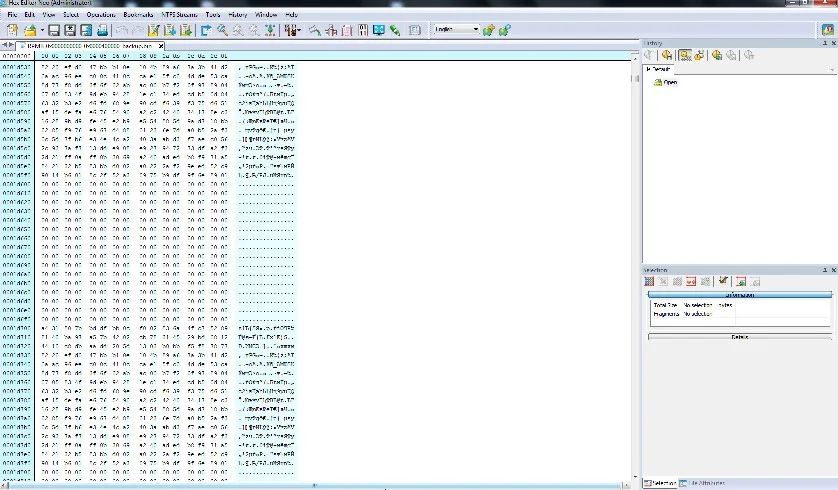Select the Default tab in History panel
The height and width of the screenshot is (490, 838).
coord(658,69)
